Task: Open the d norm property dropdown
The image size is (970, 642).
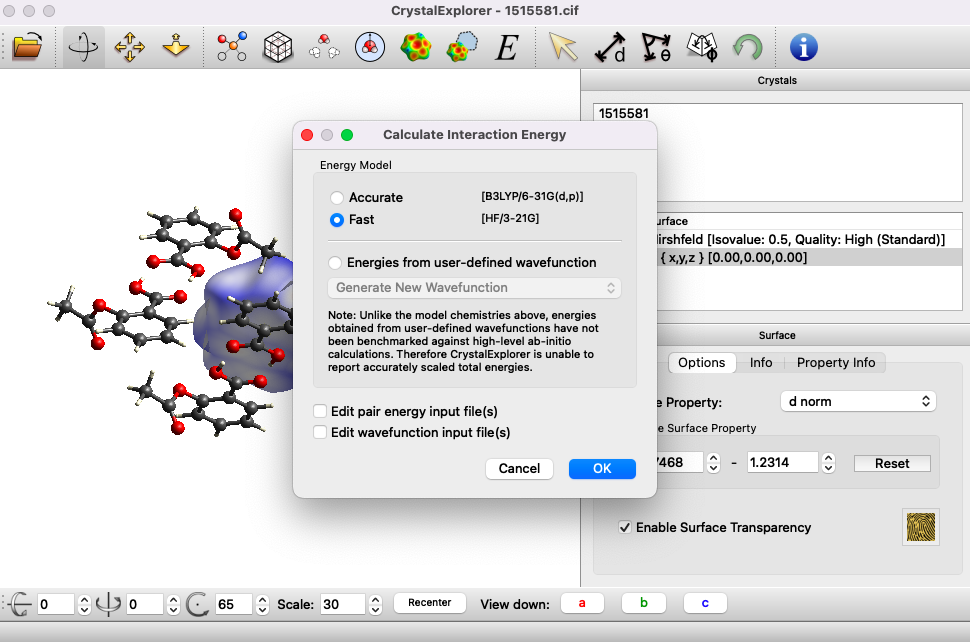Action: pos(859,401)
